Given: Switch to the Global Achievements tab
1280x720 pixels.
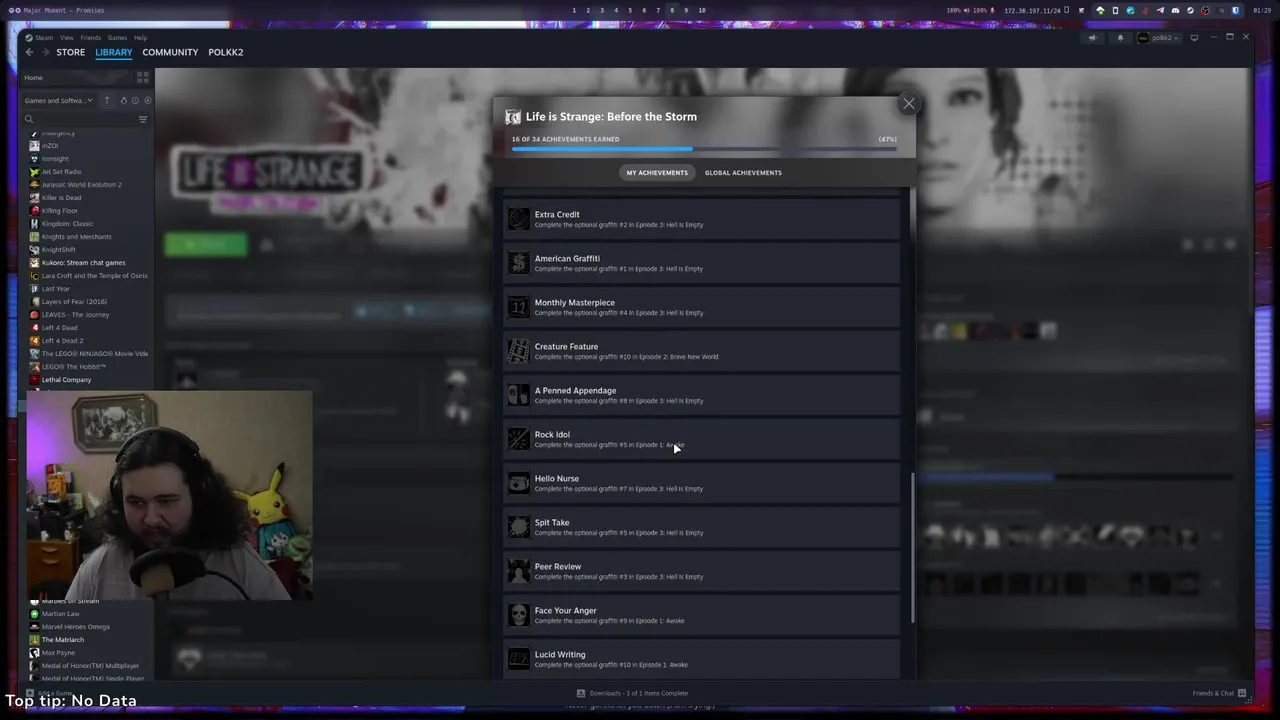Looking at the screenshot, I should pyautogui.click(x=743, y=173).
